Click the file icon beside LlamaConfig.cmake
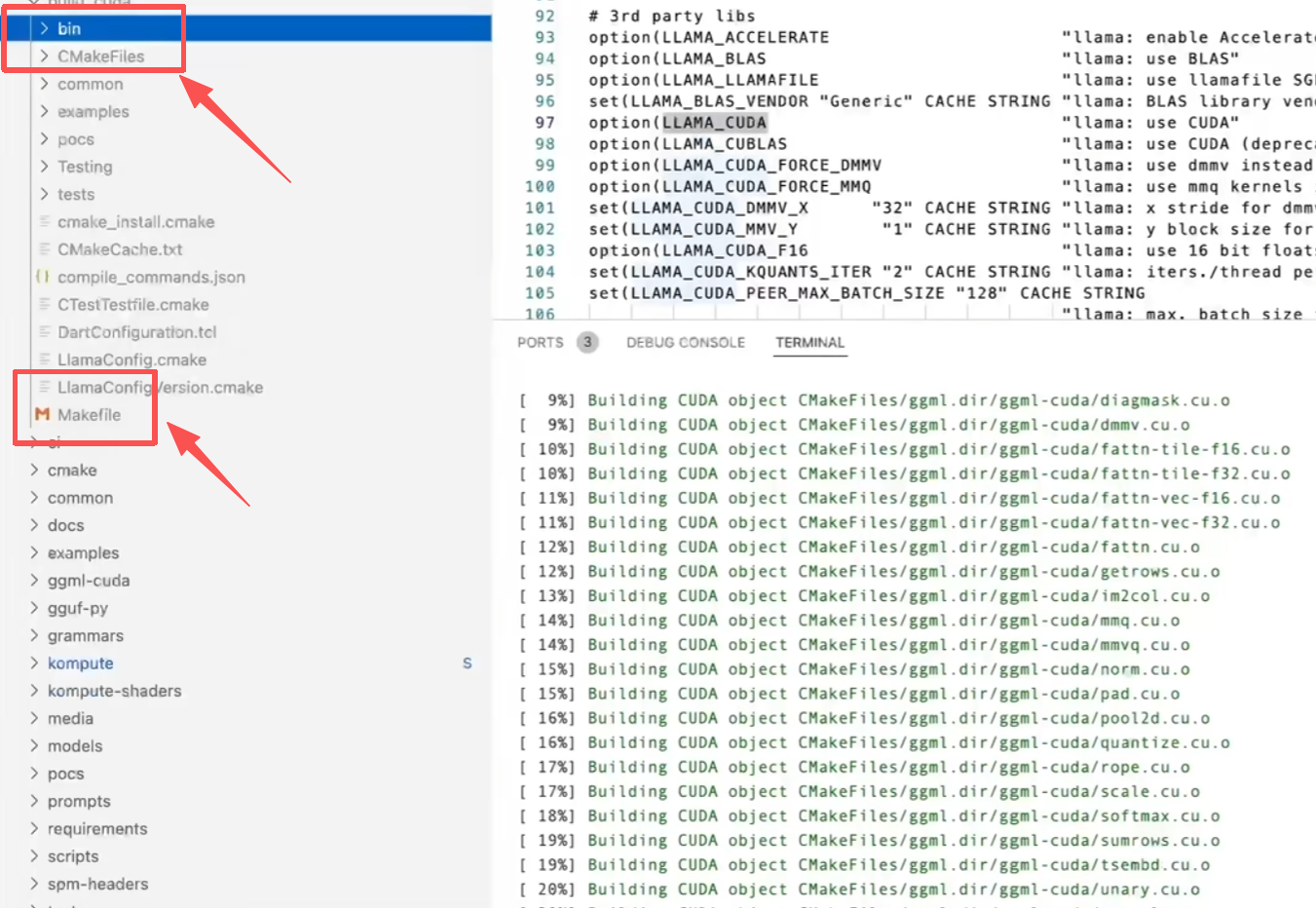 [44, 359]
